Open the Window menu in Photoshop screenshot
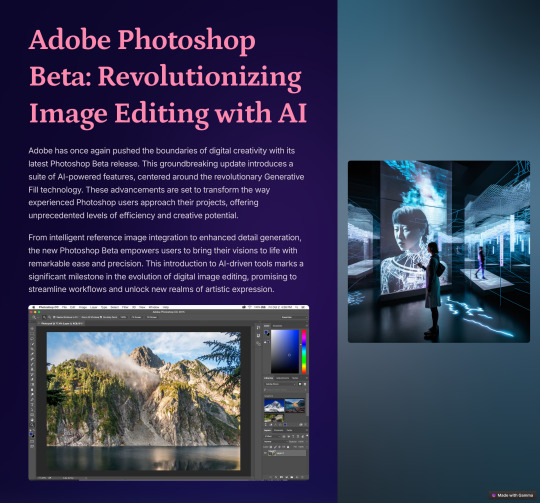The width and height of the screenshot is (540, 503). pyautogui.click(x=154, y=307)
